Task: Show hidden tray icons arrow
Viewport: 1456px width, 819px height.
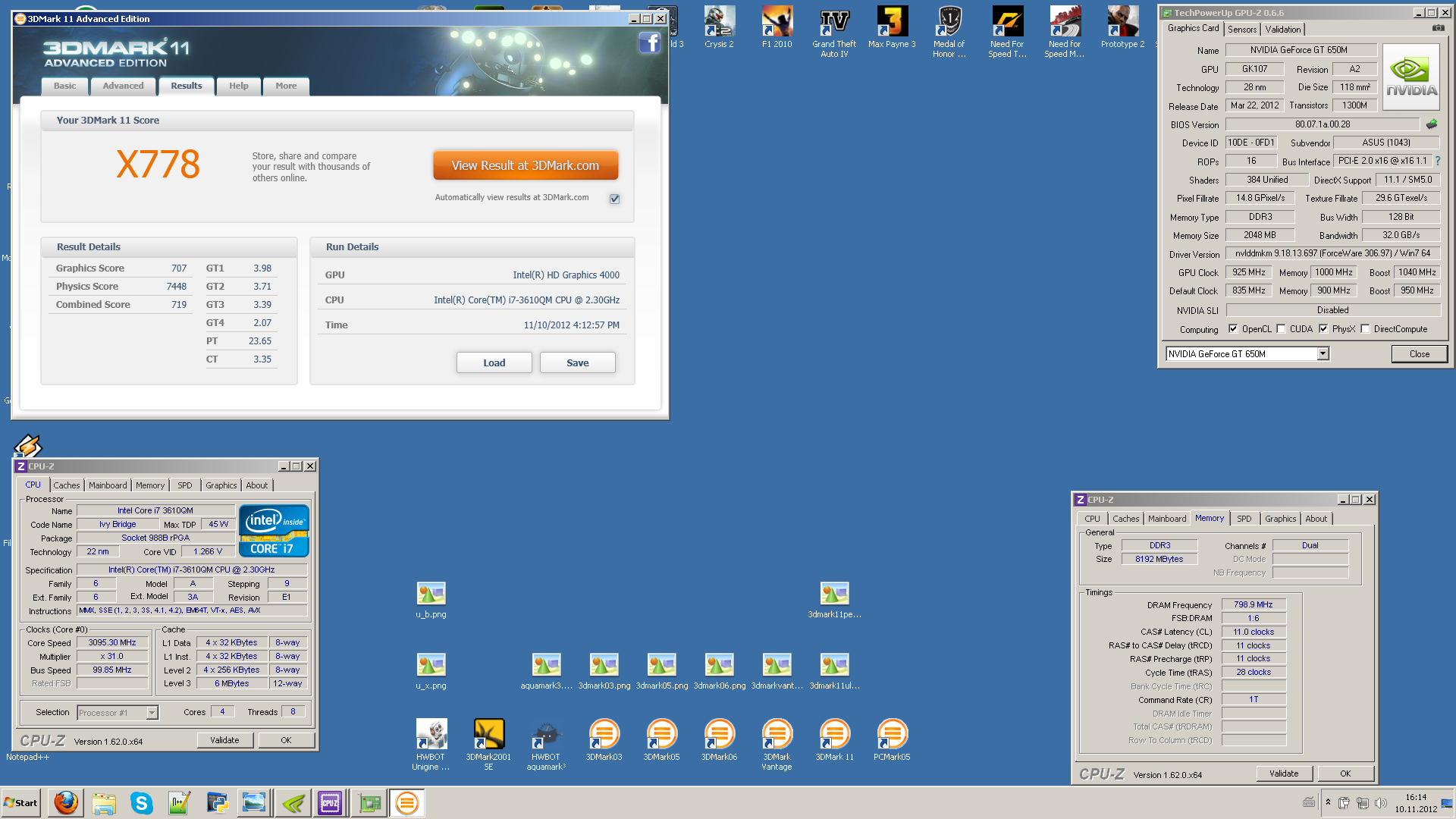Action: coord(1328,802)
